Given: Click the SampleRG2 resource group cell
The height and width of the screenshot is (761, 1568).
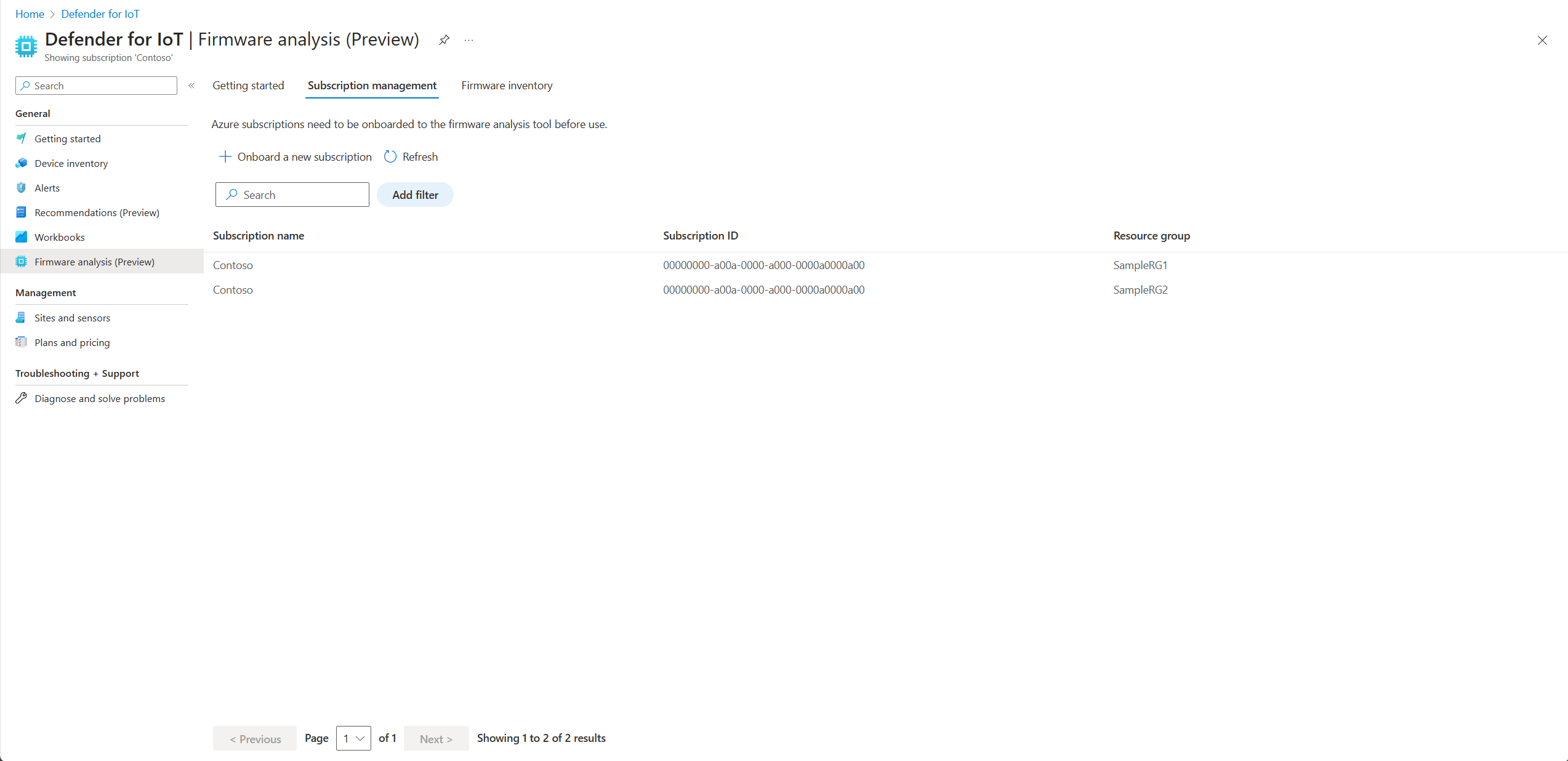Looking at the screenshot, I should pyautogui.click(x=1140, y=290).
